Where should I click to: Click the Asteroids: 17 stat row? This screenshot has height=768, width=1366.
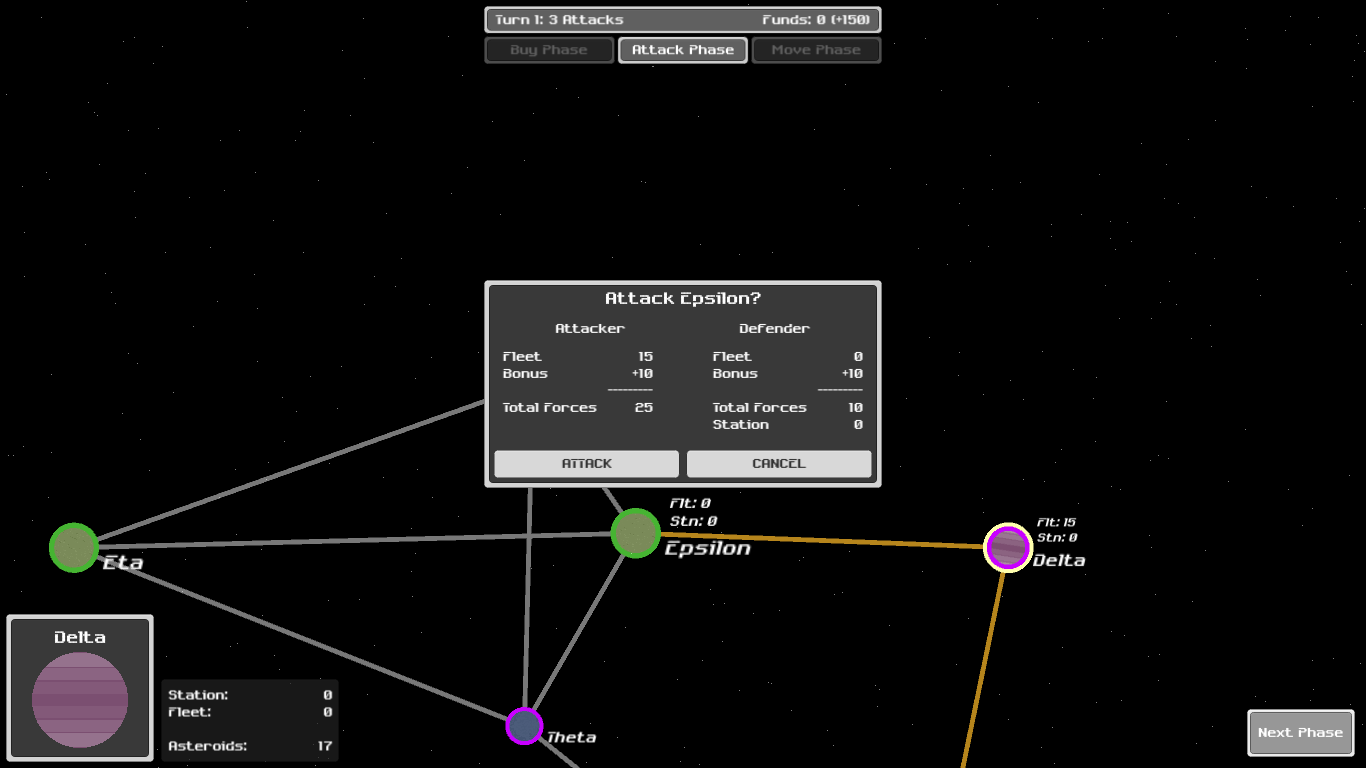(250, 746)
